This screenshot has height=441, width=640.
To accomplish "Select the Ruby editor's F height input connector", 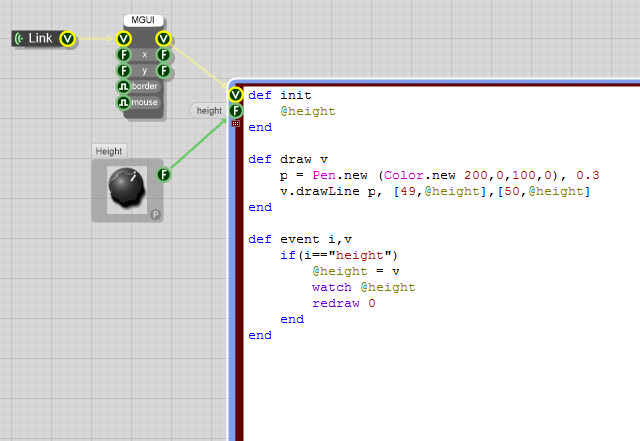I will [x=236, y=111].
